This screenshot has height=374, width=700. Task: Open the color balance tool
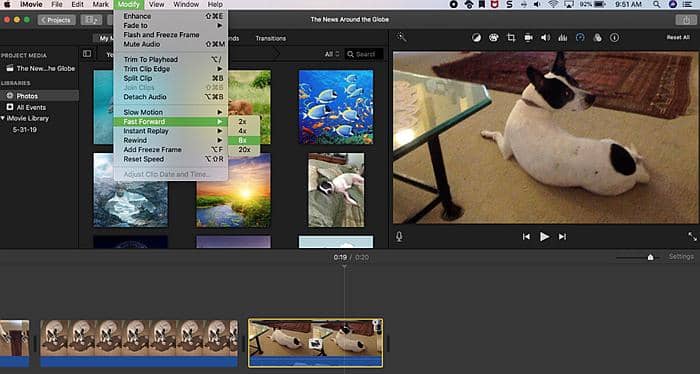(476, 38)
